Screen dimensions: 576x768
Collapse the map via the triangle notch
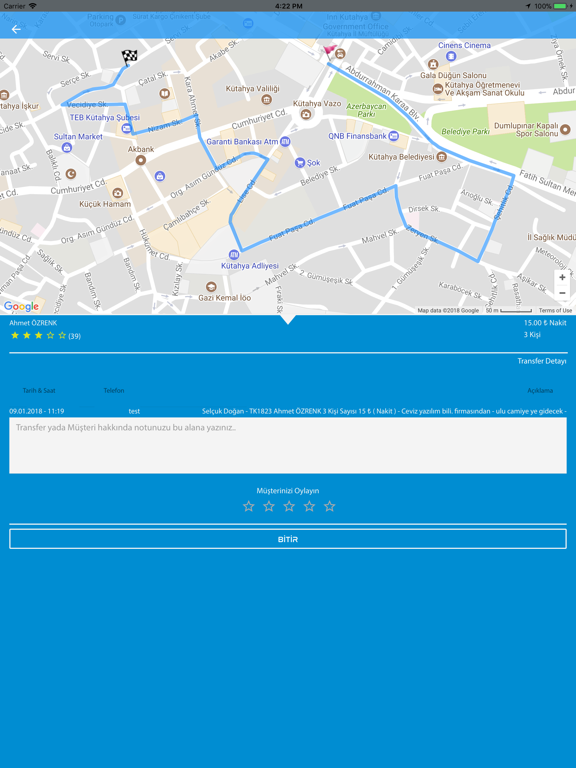[x=288, y=319]
